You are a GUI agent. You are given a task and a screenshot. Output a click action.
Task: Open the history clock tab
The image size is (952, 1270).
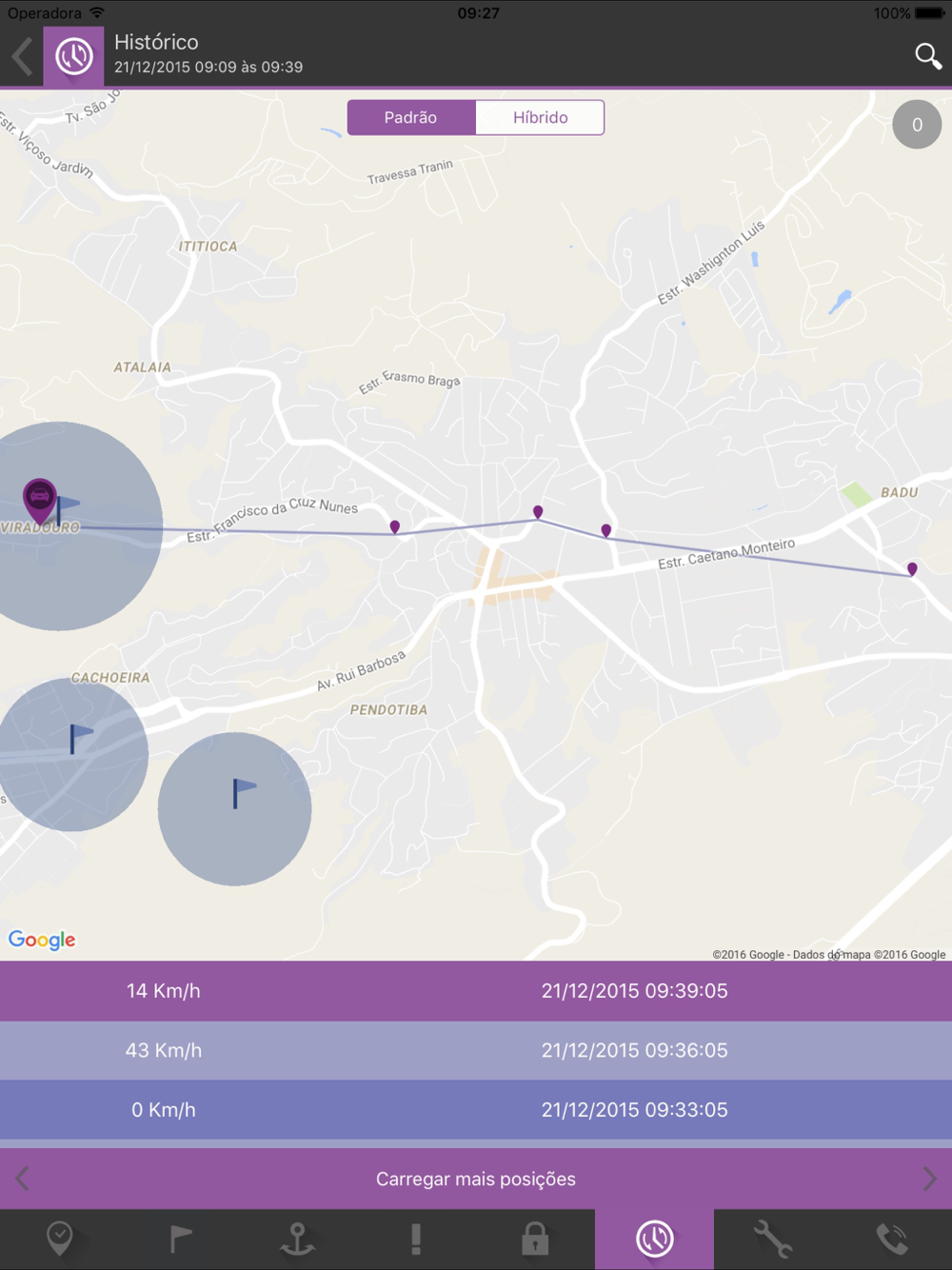[x=655, y=1240]
